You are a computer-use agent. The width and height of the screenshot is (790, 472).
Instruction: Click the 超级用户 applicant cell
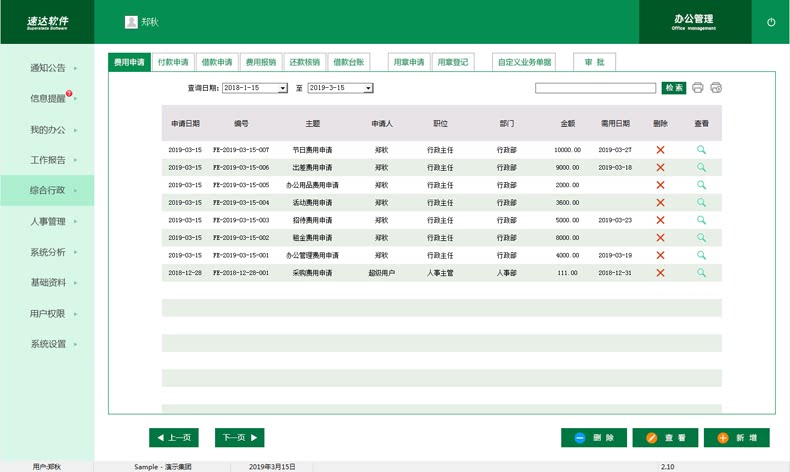(382, 273)
